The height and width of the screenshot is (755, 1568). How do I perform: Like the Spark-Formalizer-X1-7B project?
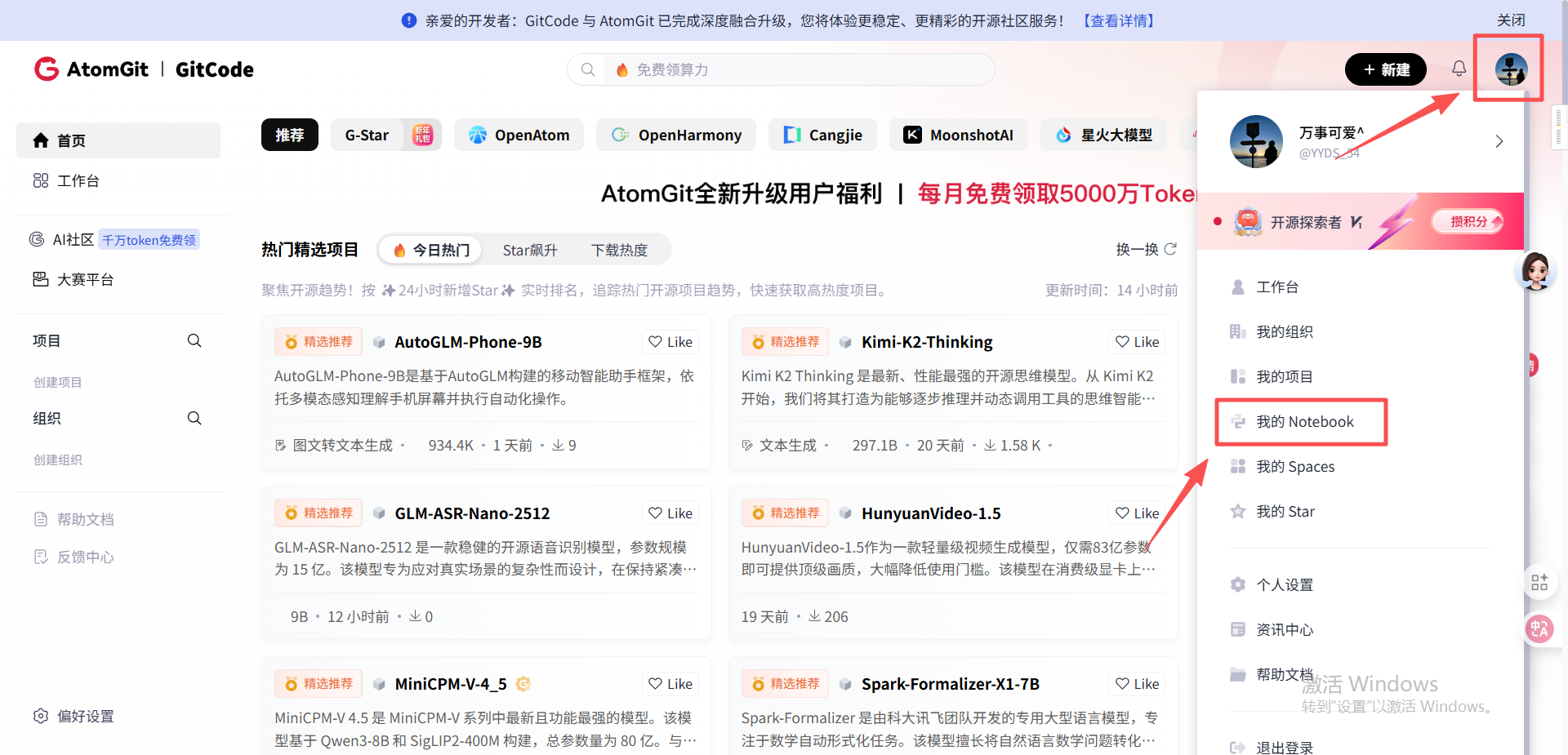[x=1137, y=684]
